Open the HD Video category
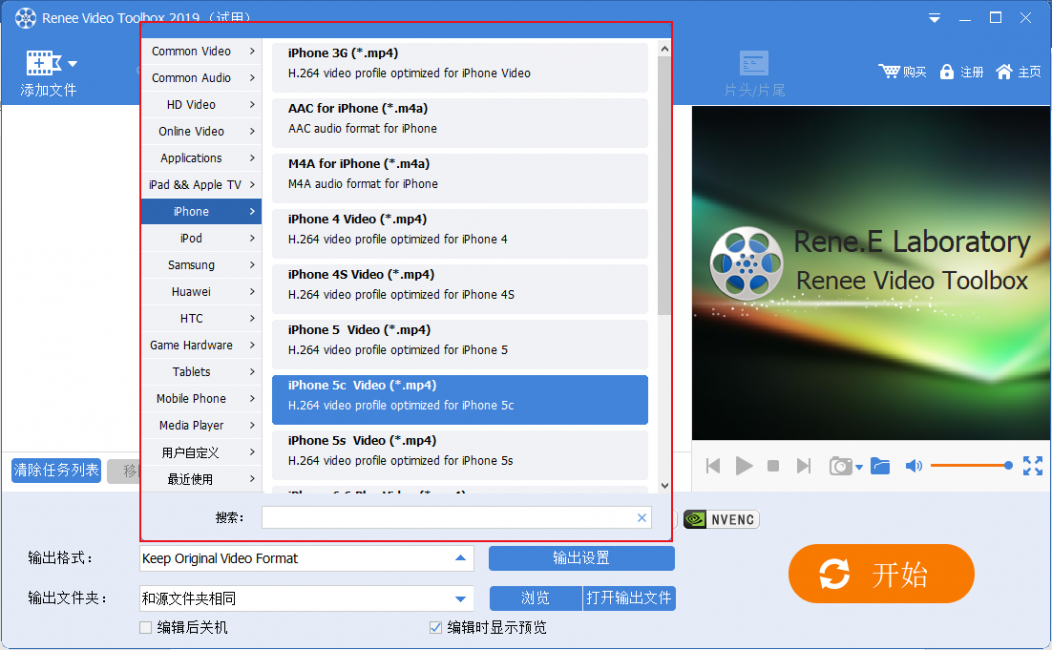 pyautogui.click(x=201, y=105)
